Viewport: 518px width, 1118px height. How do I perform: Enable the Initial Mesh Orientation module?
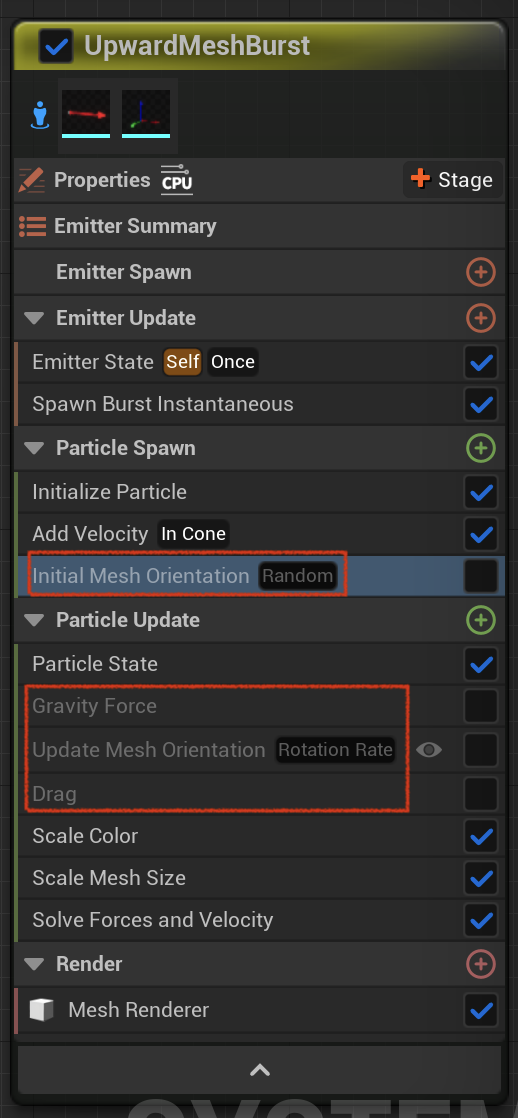click(480, 576)
